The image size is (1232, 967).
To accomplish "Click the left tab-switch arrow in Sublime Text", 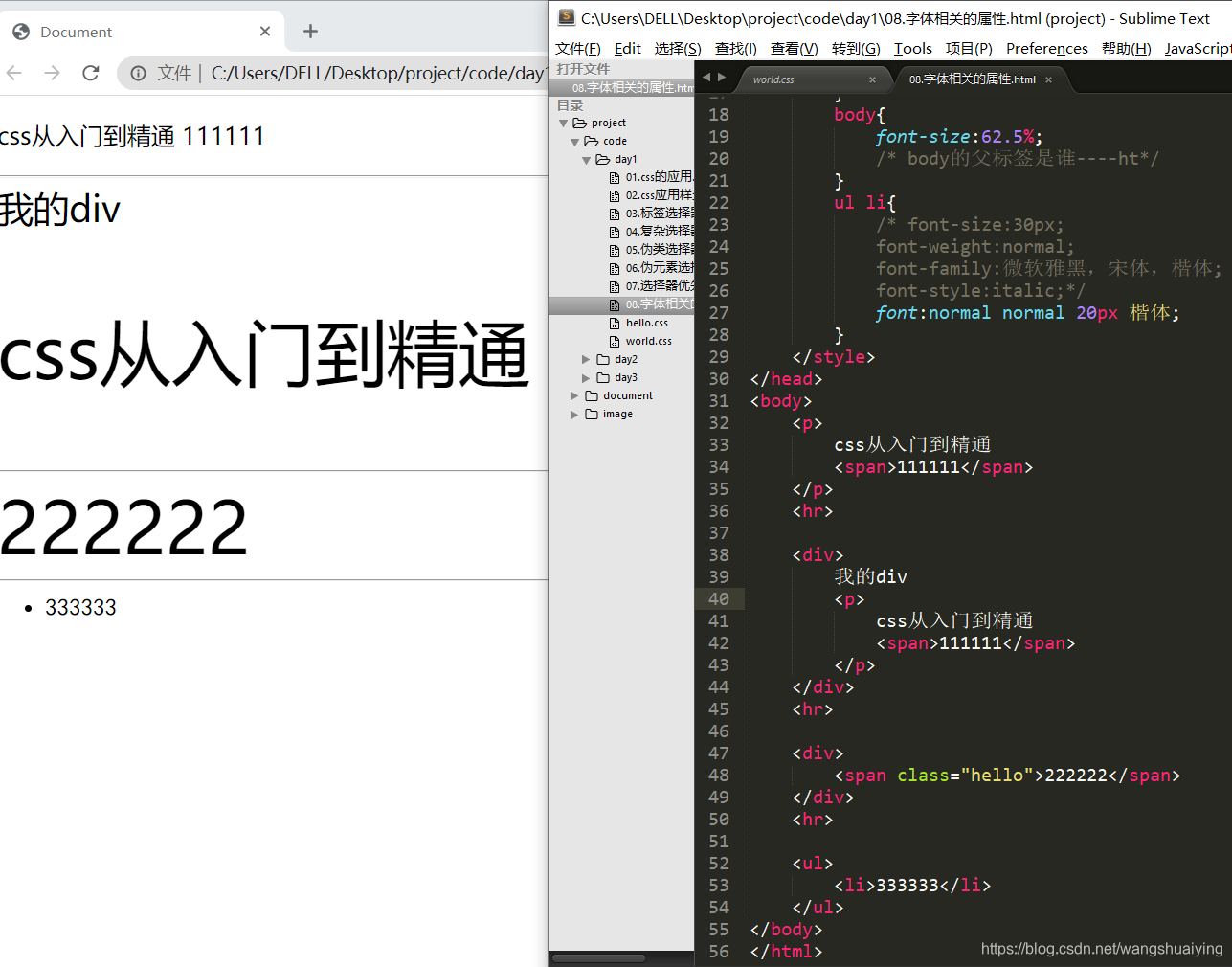I will (x=706, y=77).
